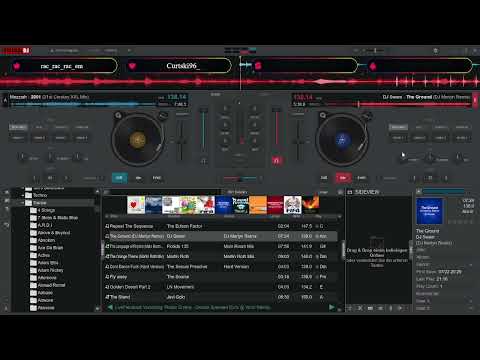Image resolution: width=480 pixels, height=360 pixels.
Task: Toggle red headphone cue for right mixer channel
Action: point(276,161)
